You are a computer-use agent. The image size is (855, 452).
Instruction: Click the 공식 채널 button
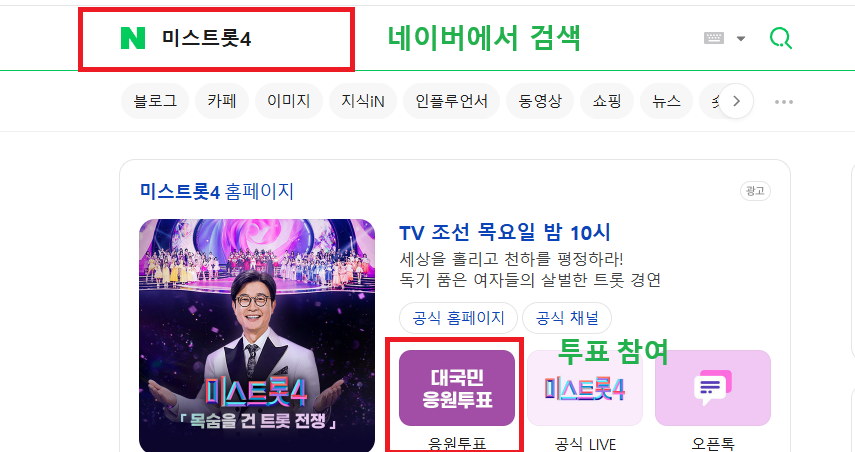(x=567, y=318)
